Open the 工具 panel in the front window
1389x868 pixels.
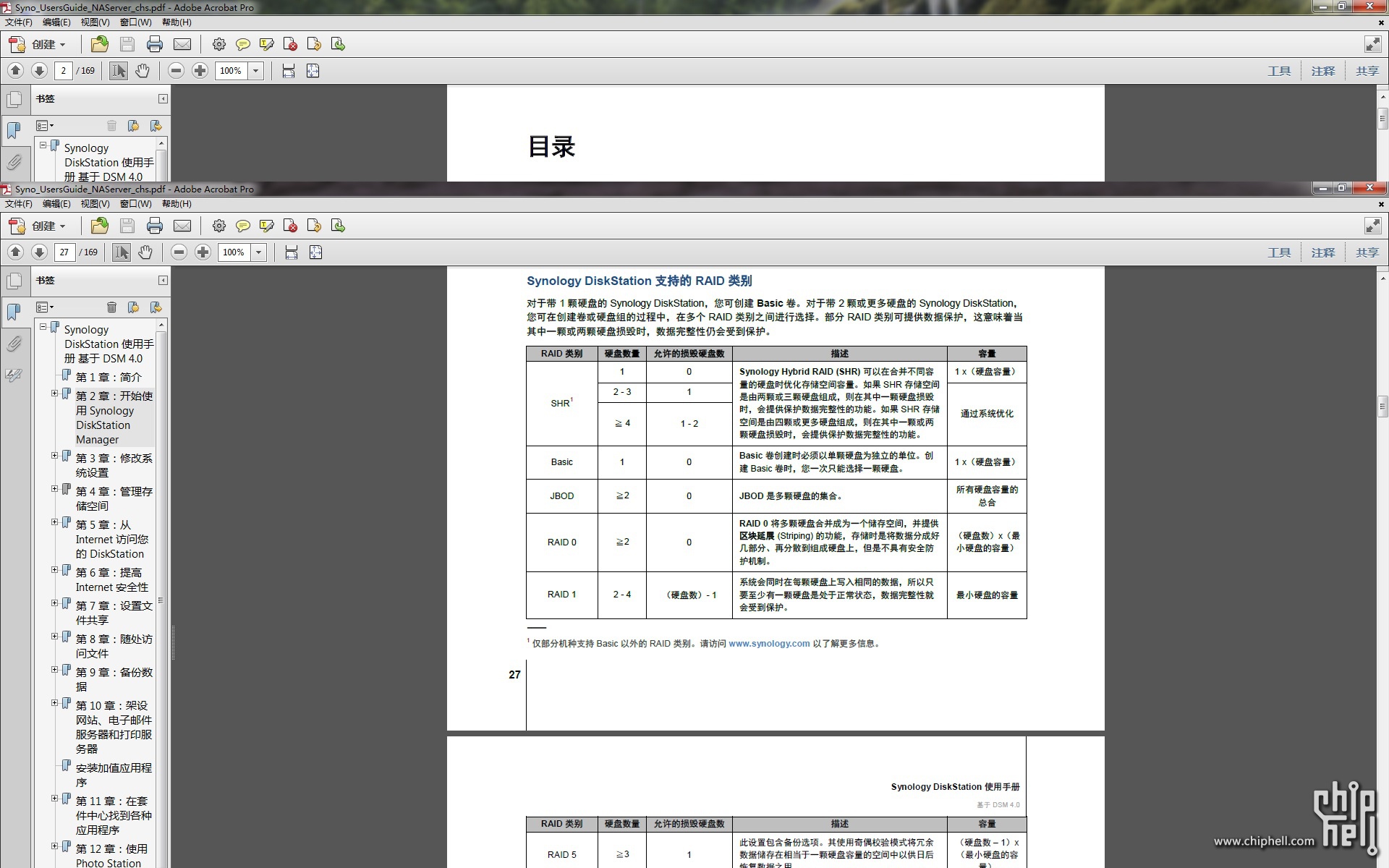tap(1279, 252)
